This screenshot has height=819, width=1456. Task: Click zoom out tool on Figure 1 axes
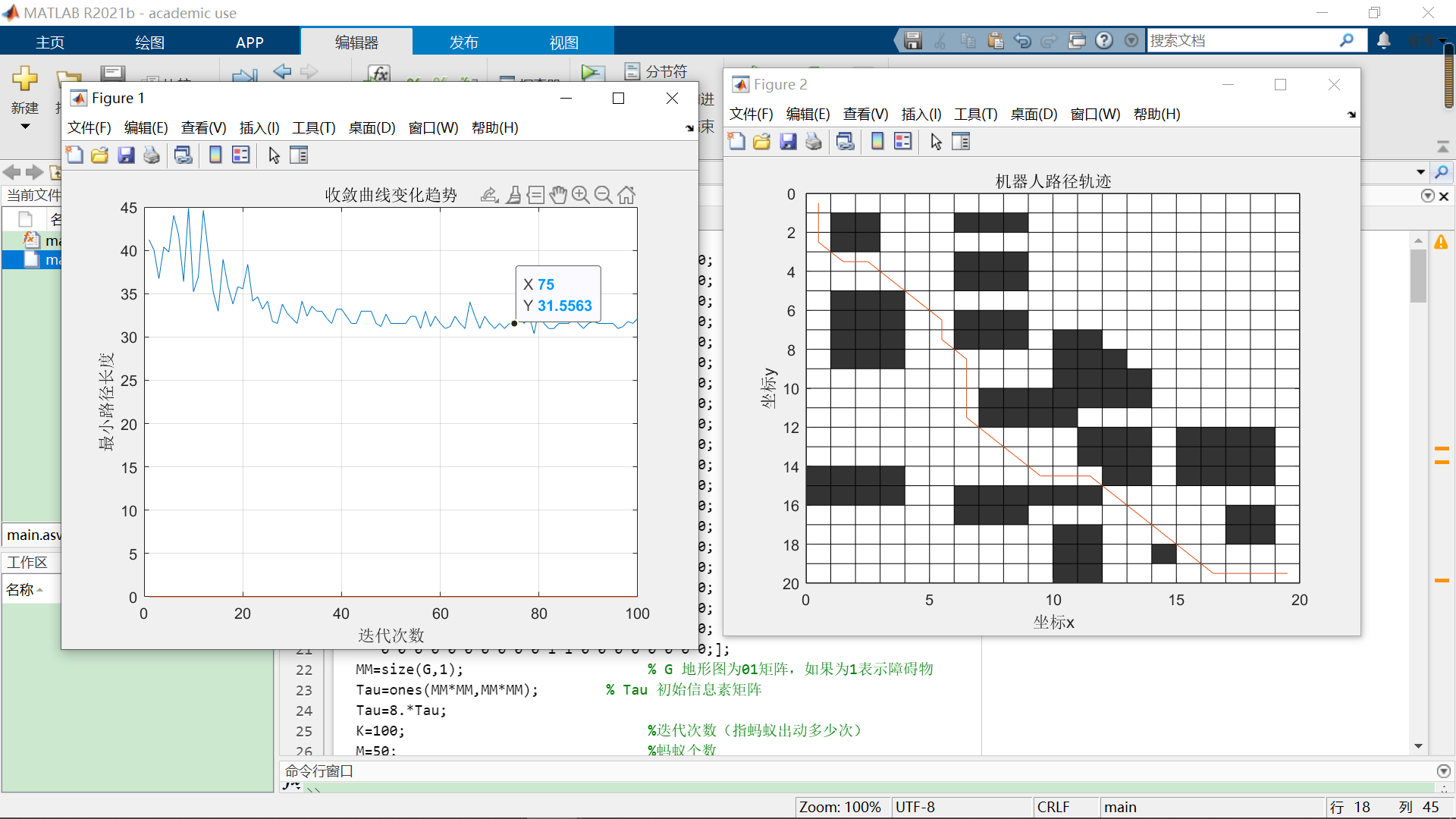[603, 196]
